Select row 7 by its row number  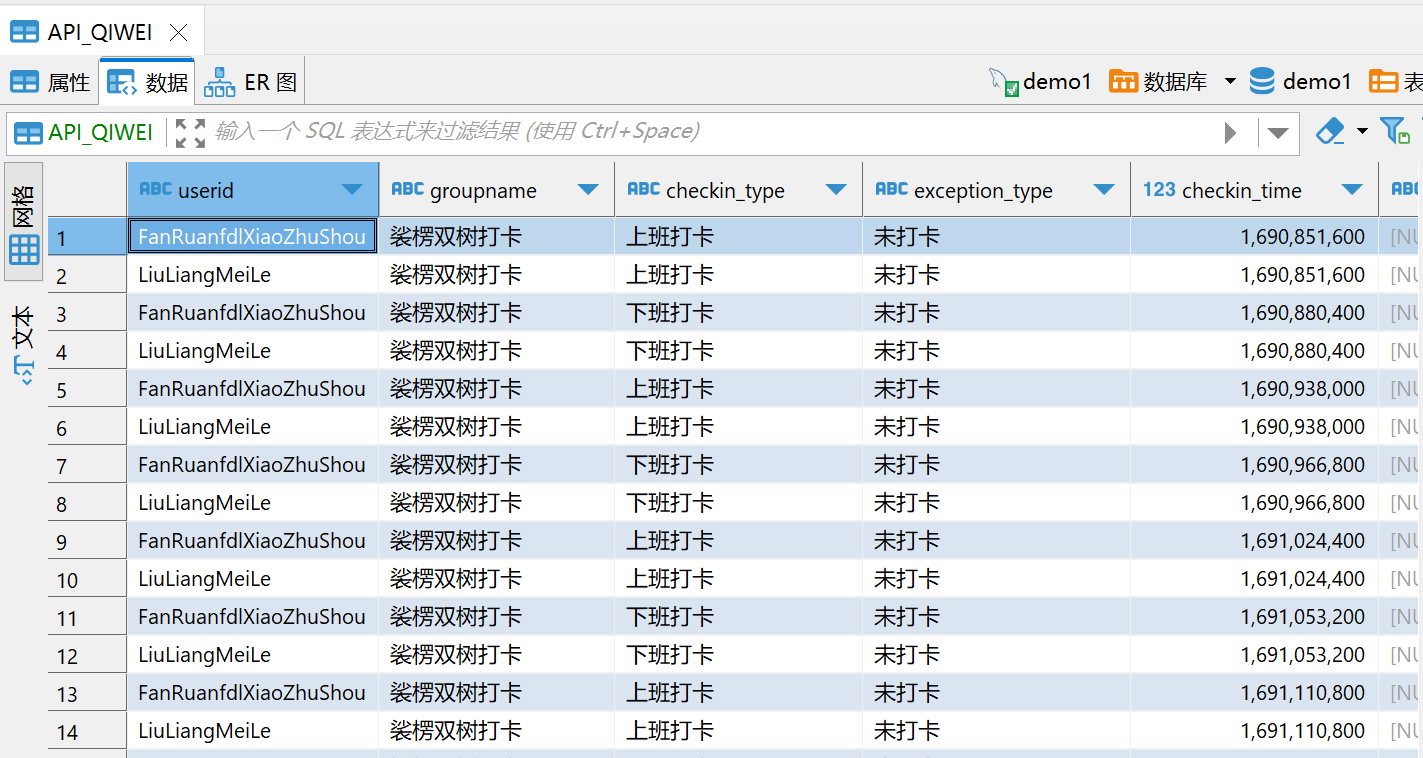tap(87, 465)
